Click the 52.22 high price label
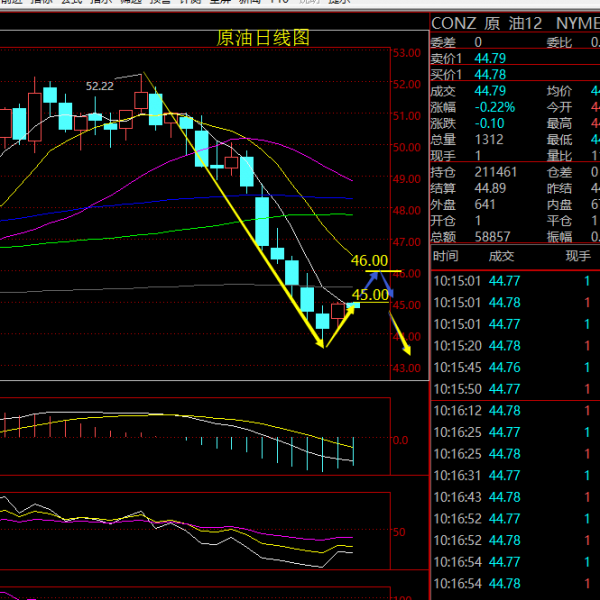The height and width of the screenshot is (600, 600). (100, 86)
